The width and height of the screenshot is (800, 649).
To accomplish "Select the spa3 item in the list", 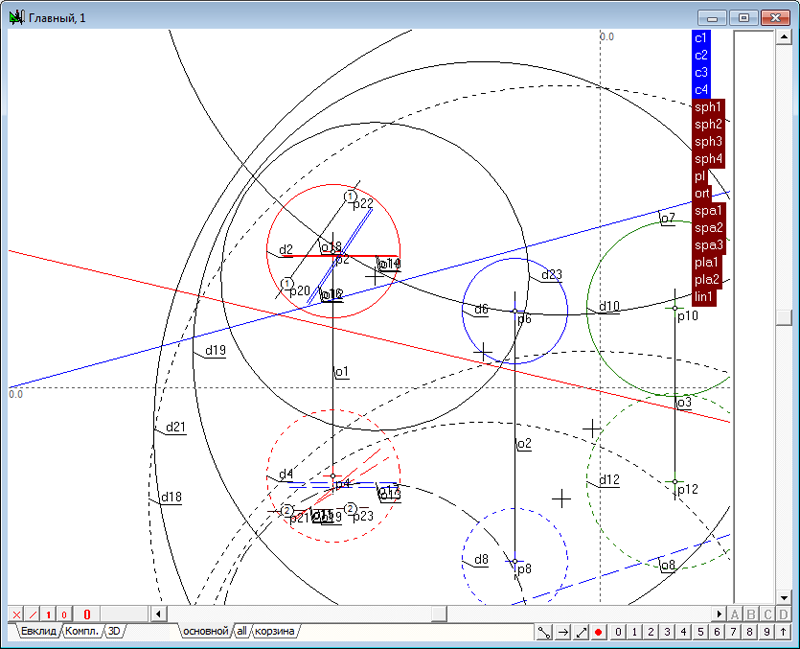I will (x=708, y=245).
